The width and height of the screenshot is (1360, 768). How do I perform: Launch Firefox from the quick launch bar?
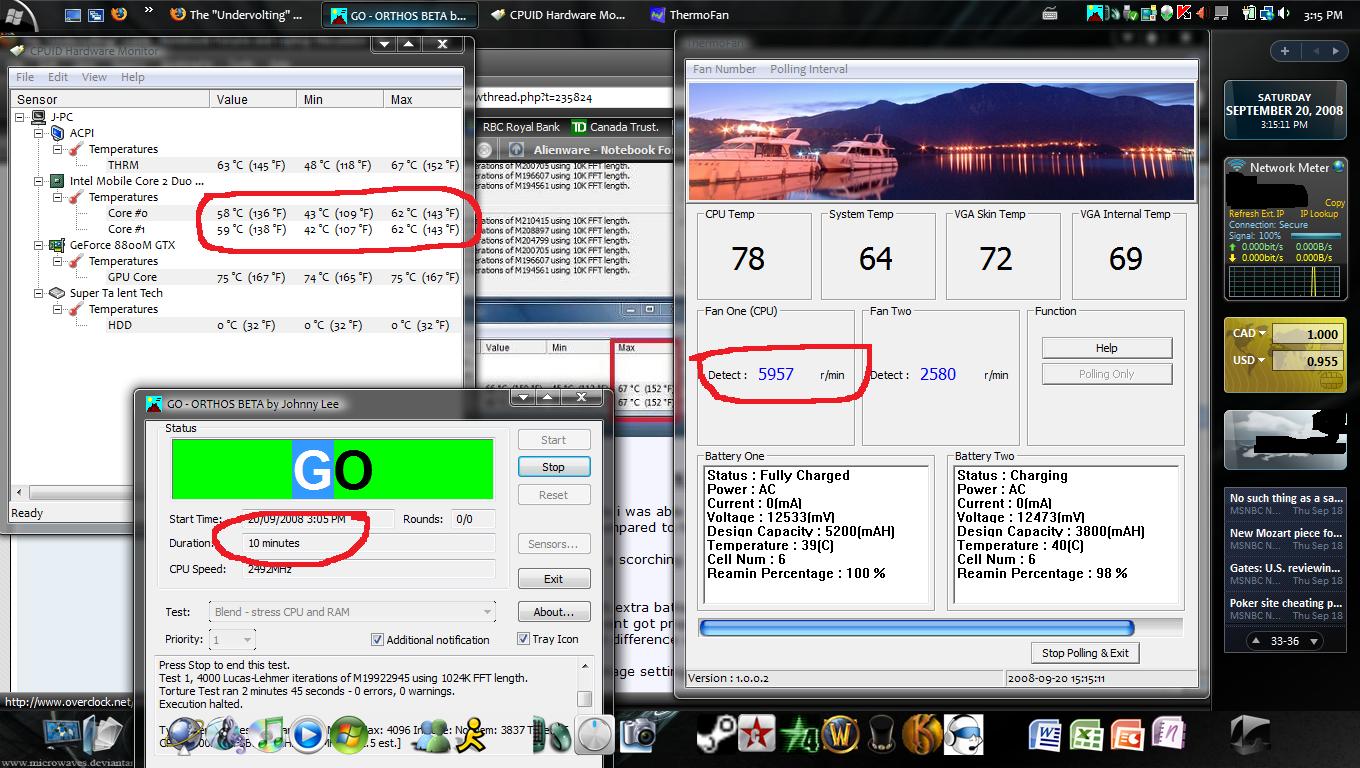(x=120, y=15)
